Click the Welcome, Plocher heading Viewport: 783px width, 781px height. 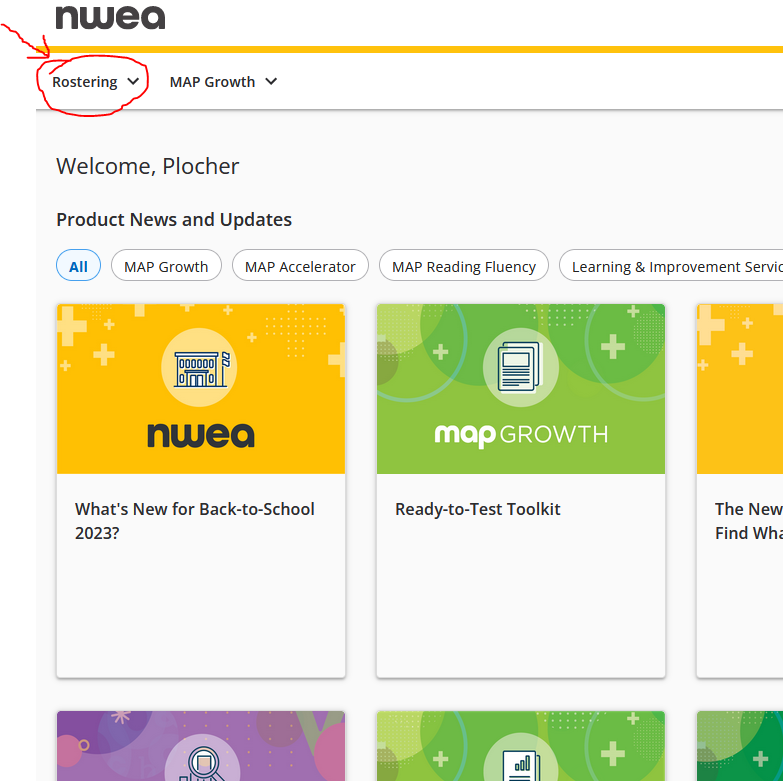point(147,166)
